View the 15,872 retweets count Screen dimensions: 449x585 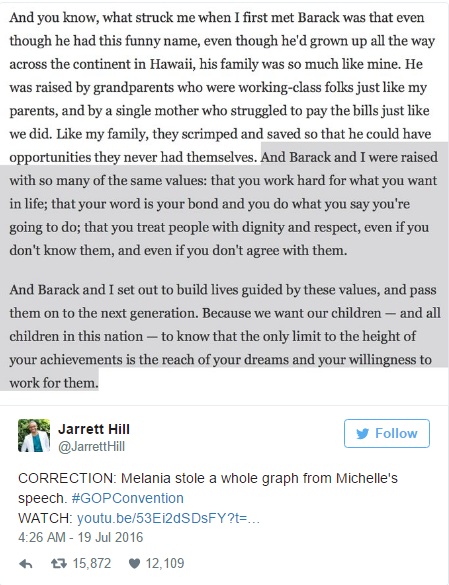point(92,563)
